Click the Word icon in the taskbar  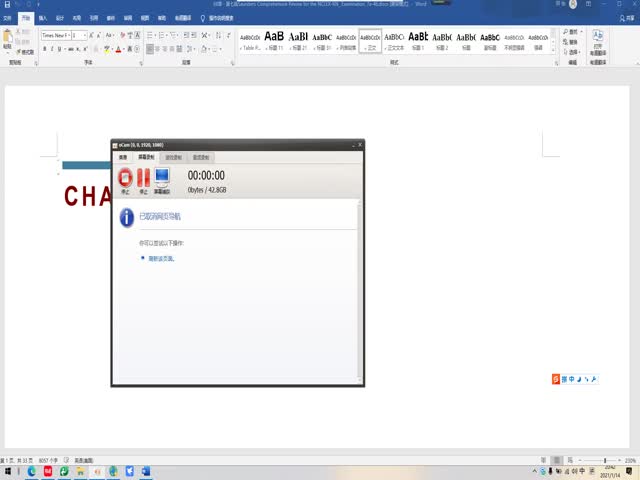click(145, 471)
